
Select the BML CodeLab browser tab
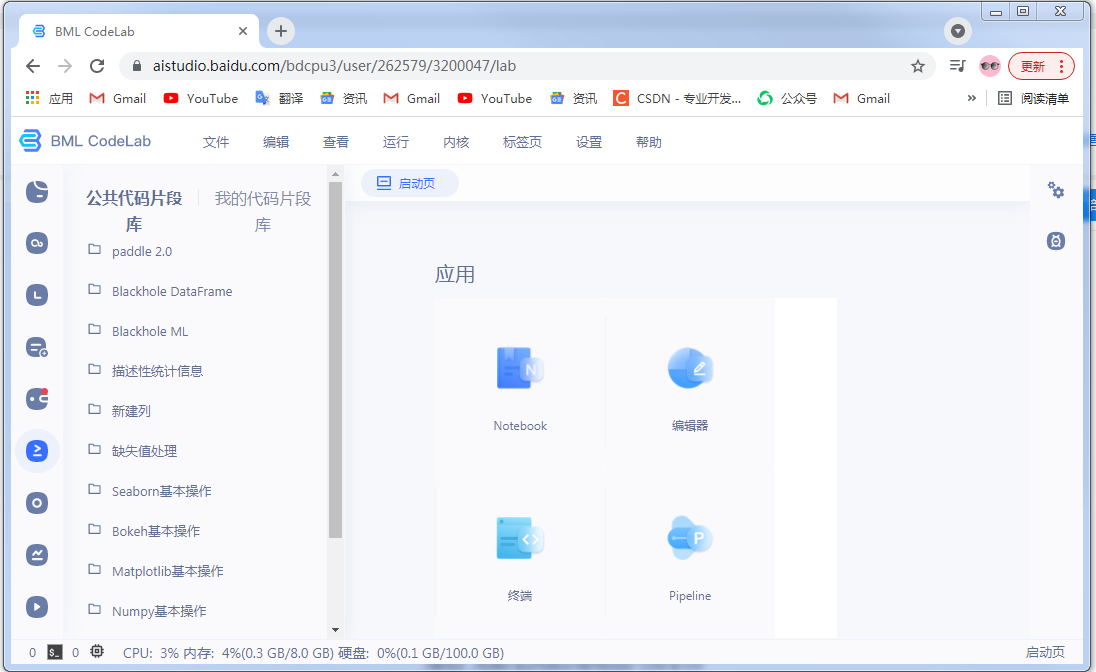point(136,31)
